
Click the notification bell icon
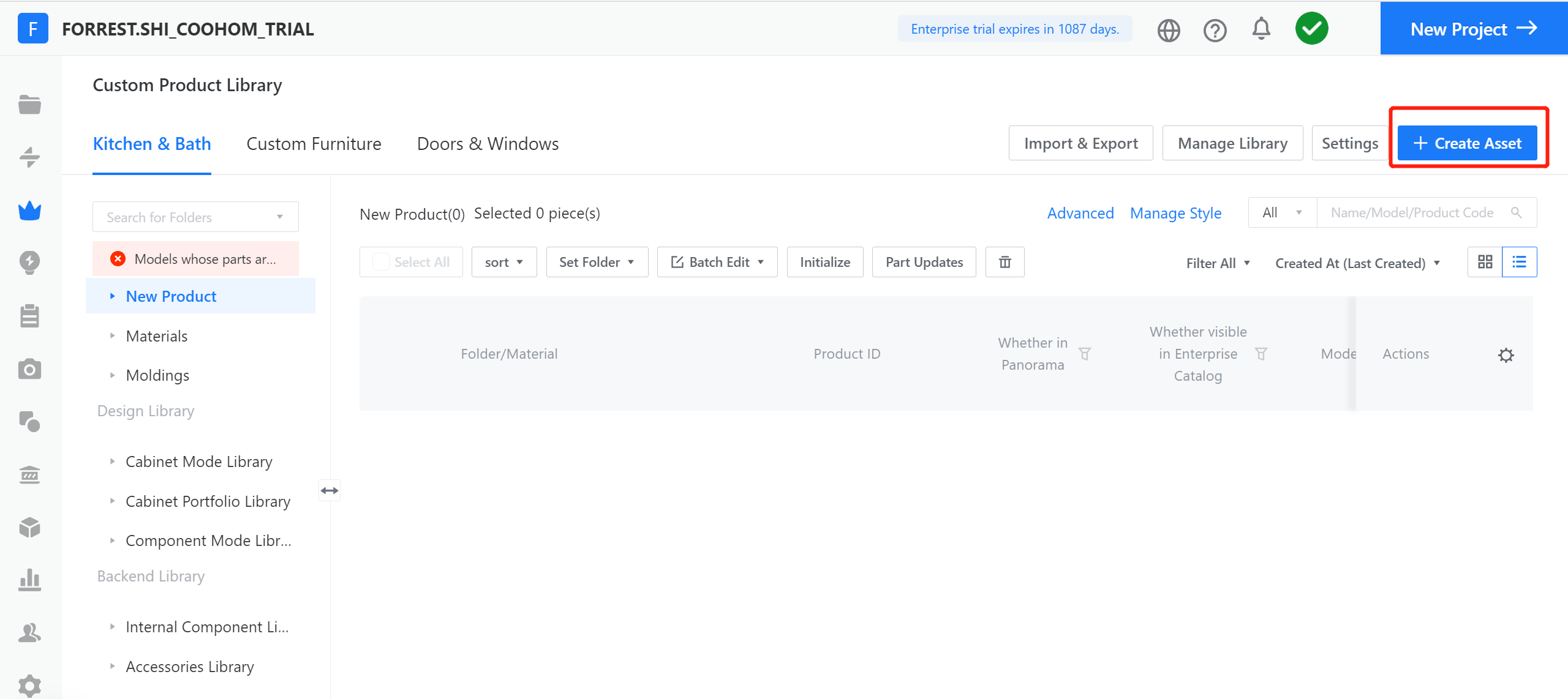point(1261,29)
